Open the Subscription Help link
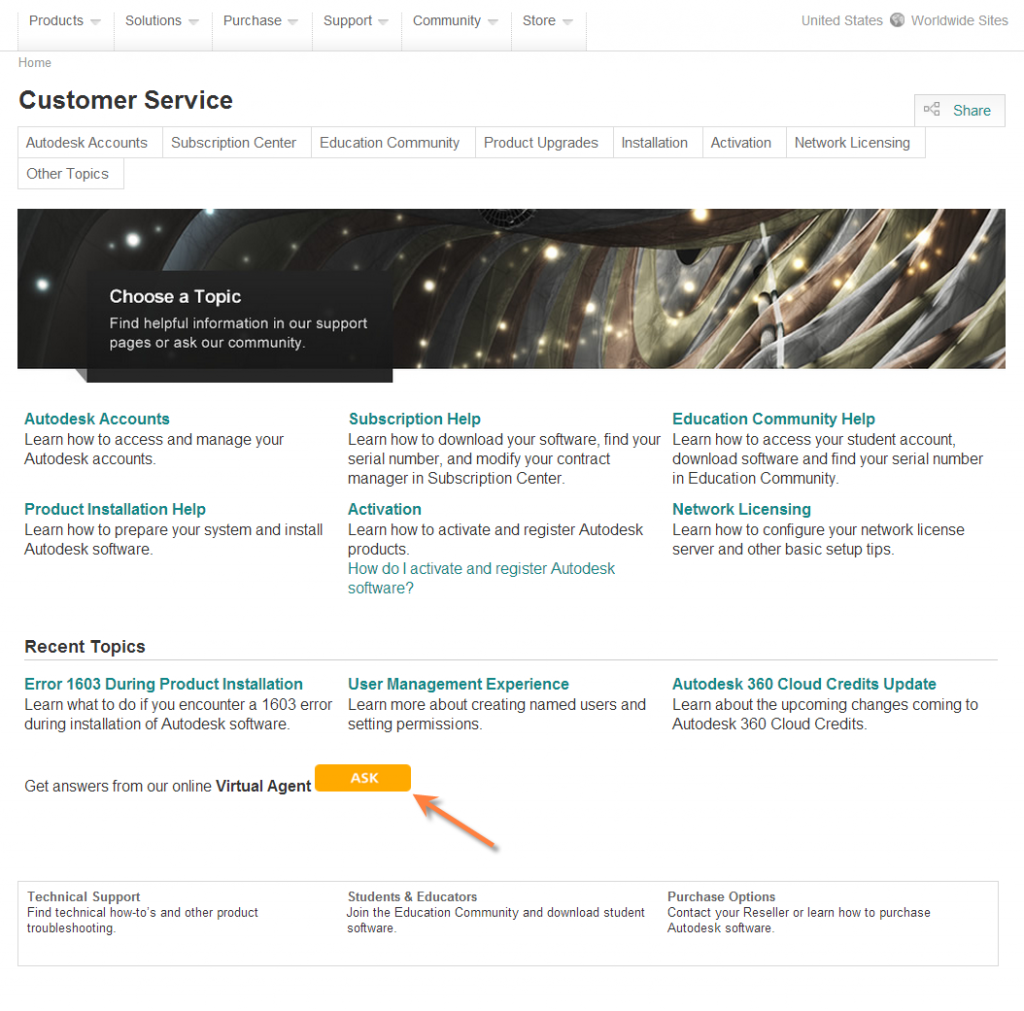This screenshot has width=1024, height=1011. click(x=414, y=419)
